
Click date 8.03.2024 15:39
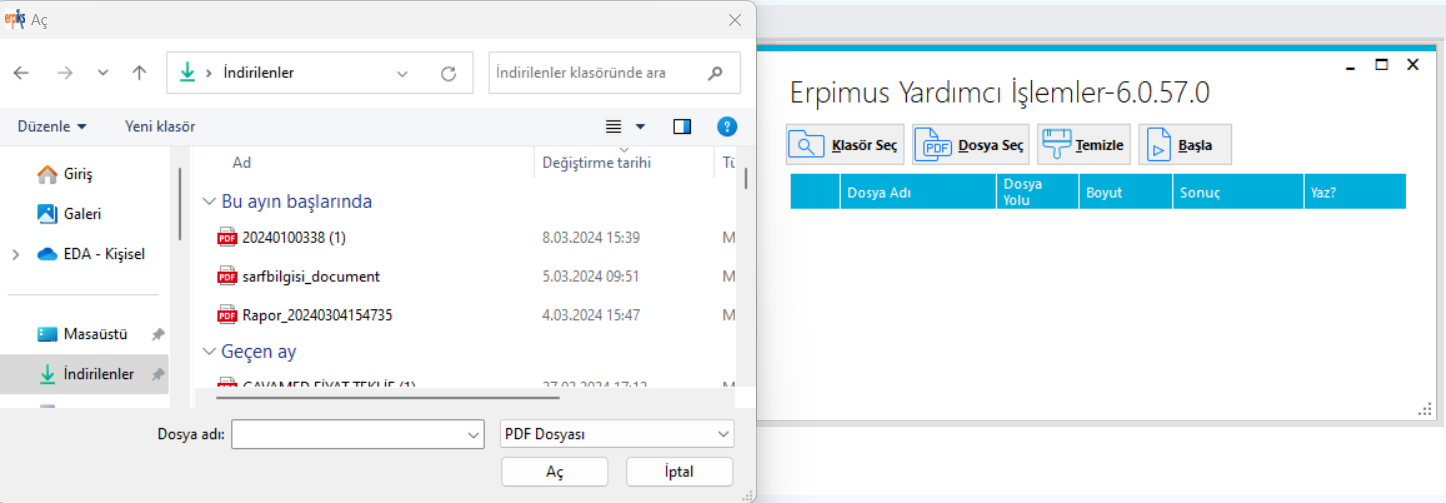tap(591, 237)
